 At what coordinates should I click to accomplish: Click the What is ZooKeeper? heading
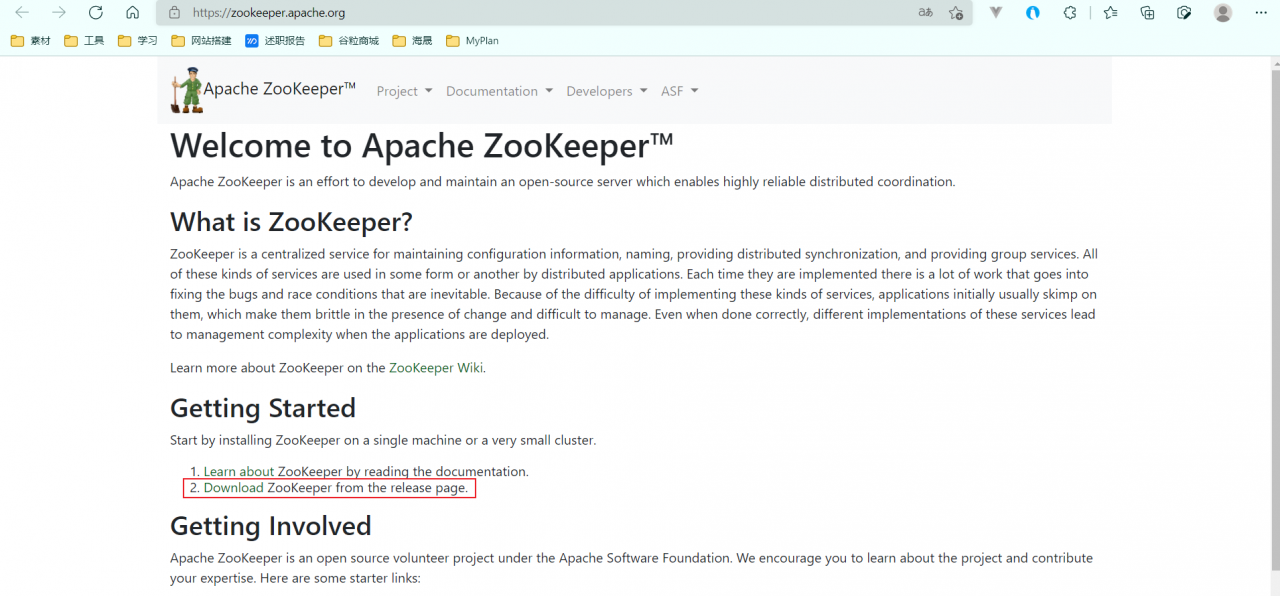(291, 222)
